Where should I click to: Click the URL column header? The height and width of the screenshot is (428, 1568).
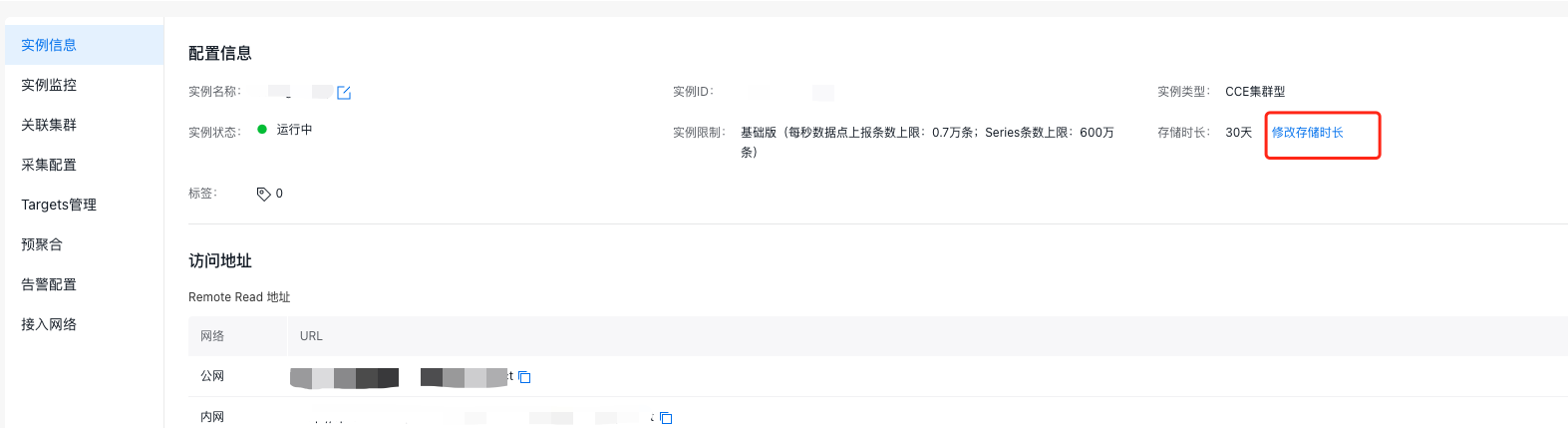coord(311,336)
